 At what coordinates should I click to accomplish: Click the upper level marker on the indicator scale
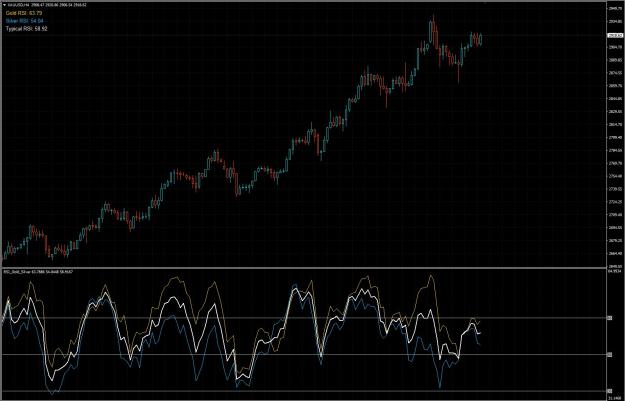click(x=609, y=318)
